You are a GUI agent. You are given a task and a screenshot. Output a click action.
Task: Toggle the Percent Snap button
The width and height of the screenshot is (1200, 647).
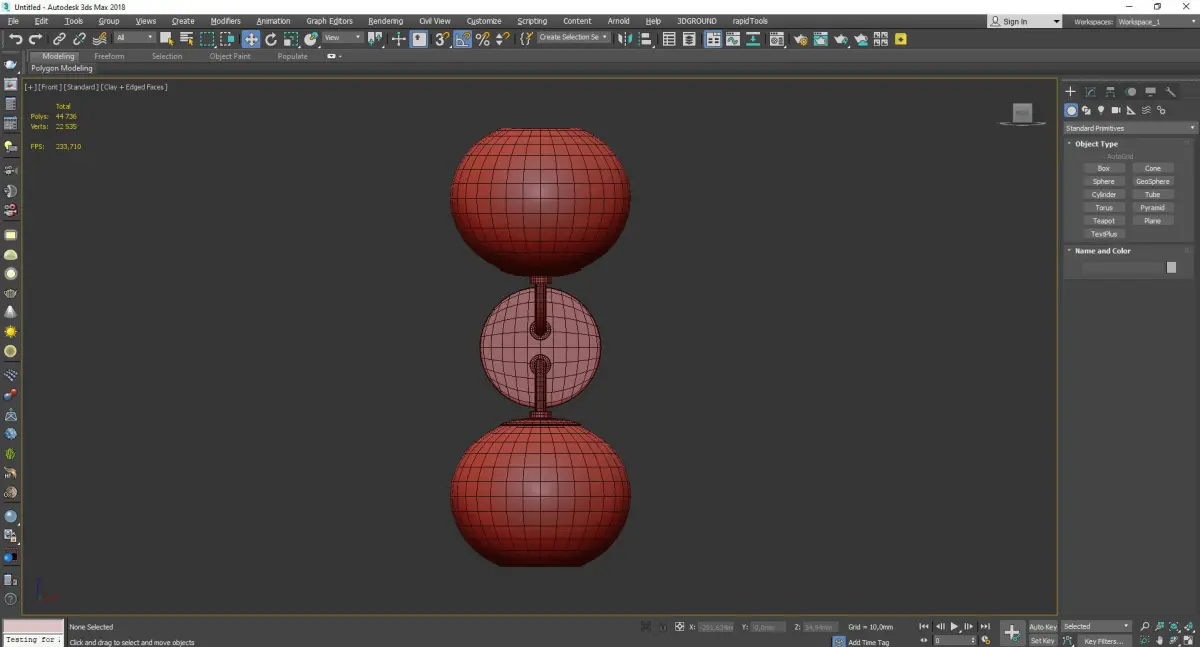coord(483,39)
